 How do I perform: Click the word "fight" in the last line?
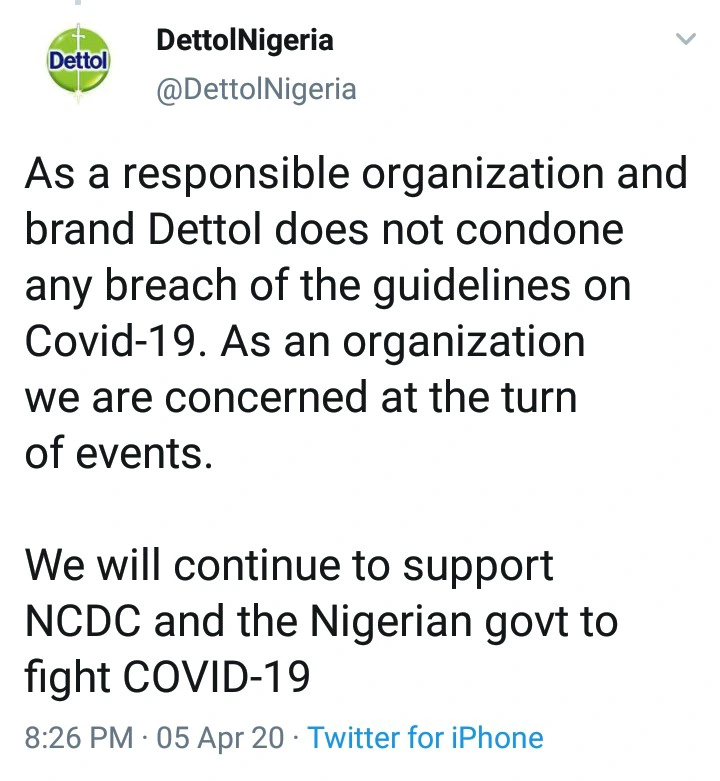pyautogui.click(x=67, y=678)
